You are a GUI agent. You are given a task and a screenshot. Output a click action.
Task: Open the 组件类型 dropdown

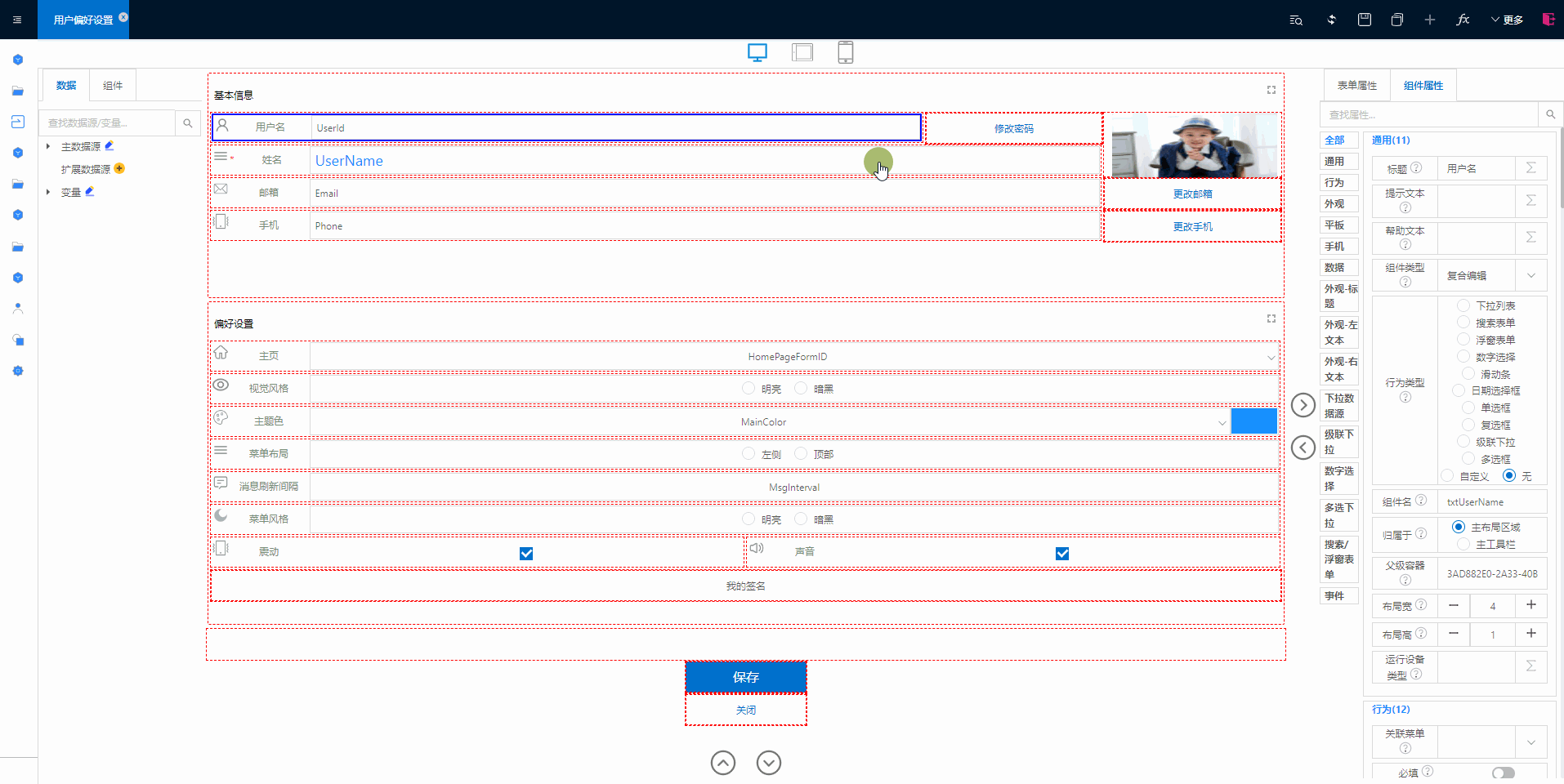[x=1530, y=276]
